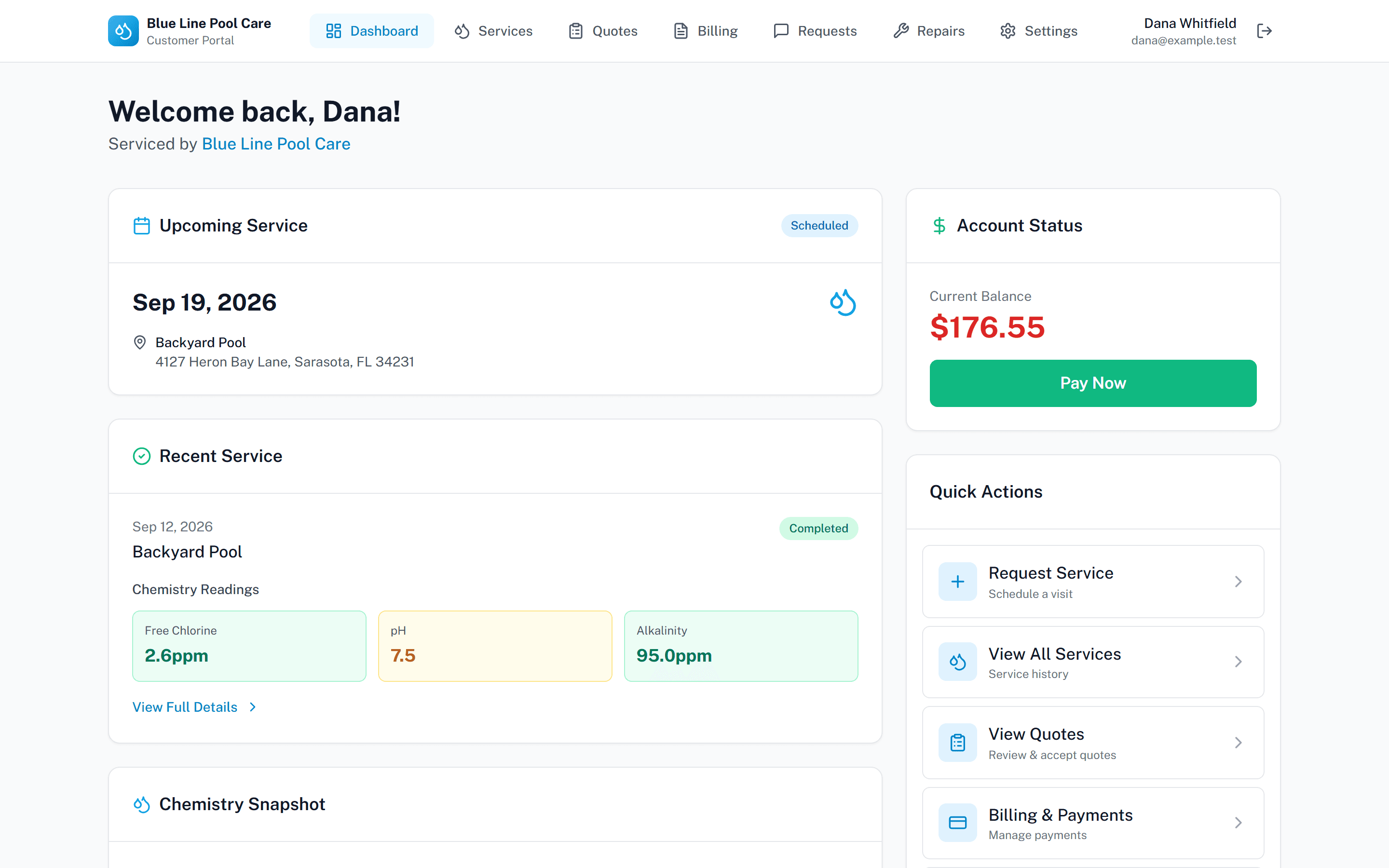Open the Requests page
The height and width of the screenshot is (868, 1389).
[x=815, y=31]
